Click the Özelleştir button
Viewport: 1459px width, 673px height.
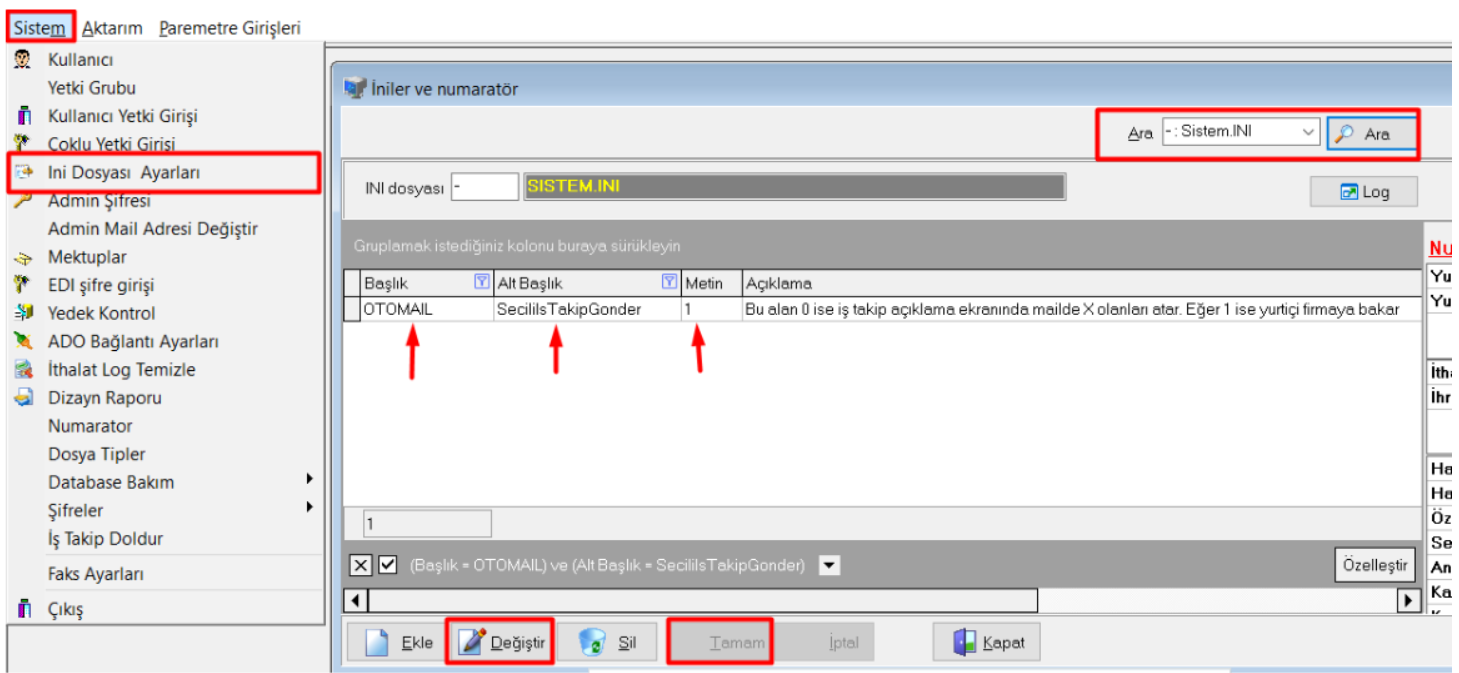point(1375,565)
